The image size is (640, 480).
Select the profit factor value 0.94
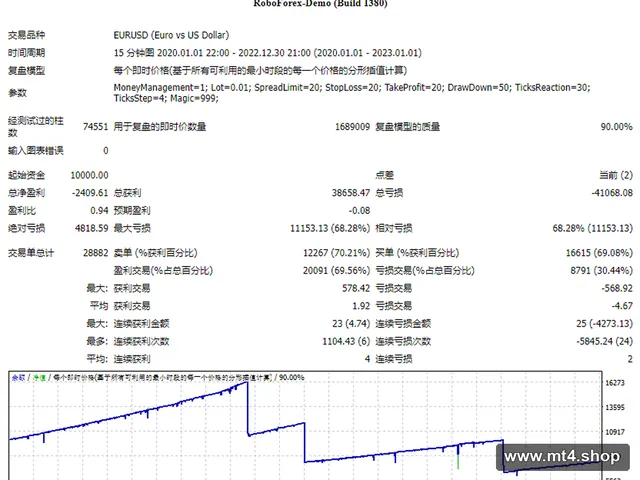[99, 211]
